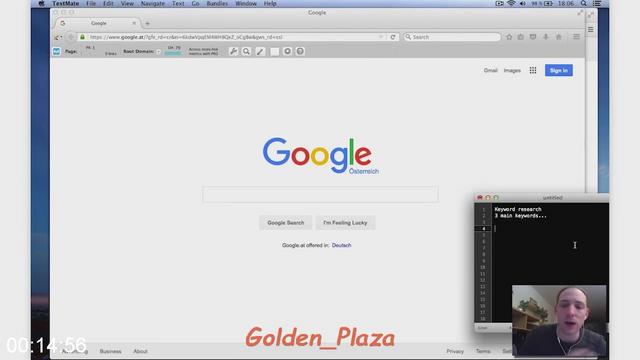Image resolution: width=640 pixels, height=360 pixels.
Task: Click the browser Search box in toolbar
Action: coord(452,37)
